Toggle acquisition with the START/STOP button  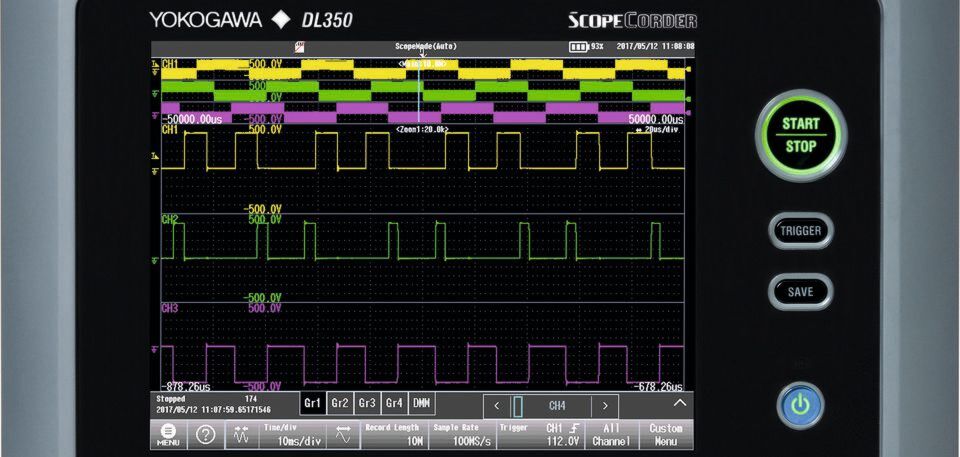801,135
